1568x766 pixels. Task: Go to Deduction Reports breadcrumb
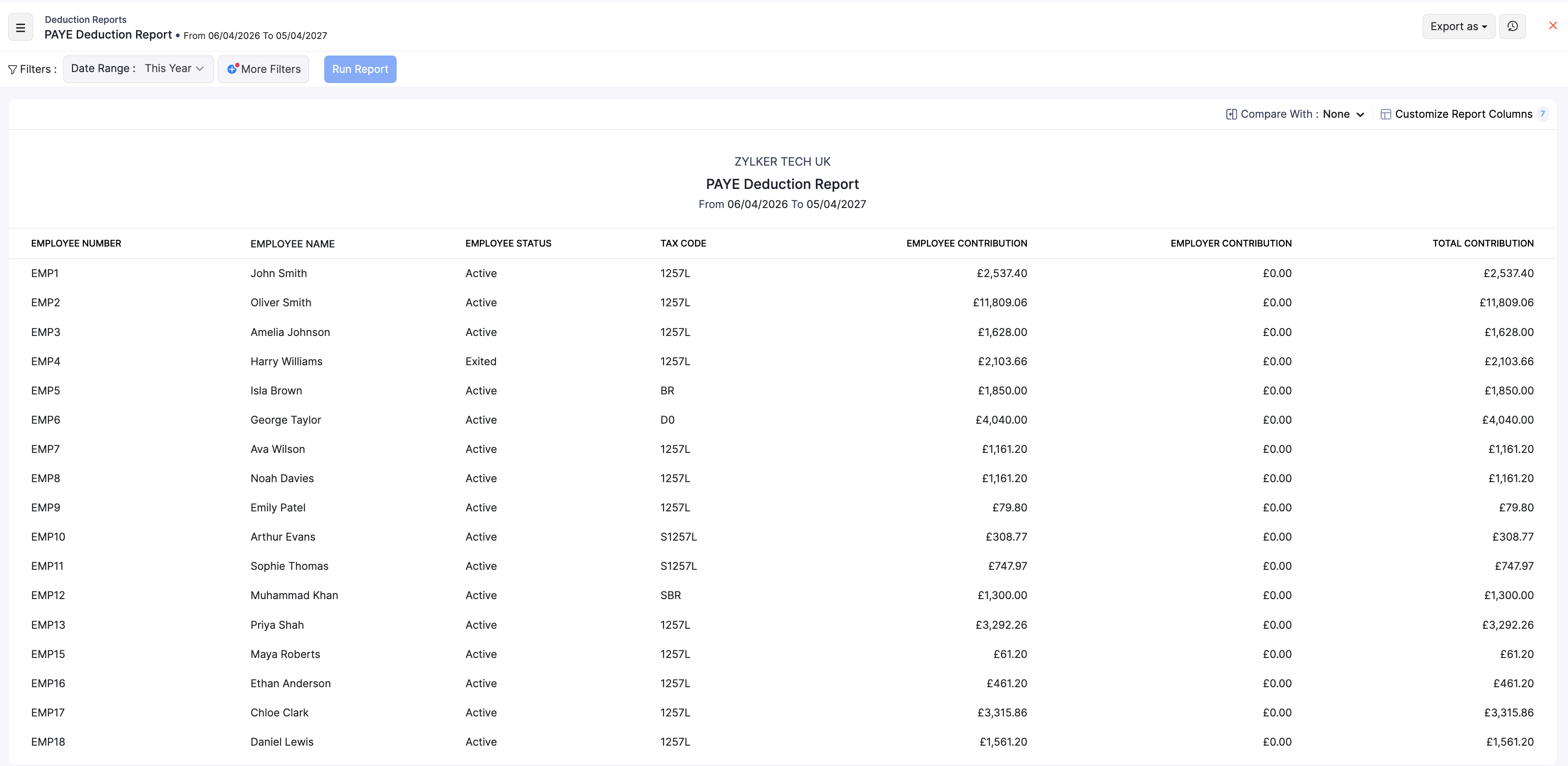click(85, 19)
